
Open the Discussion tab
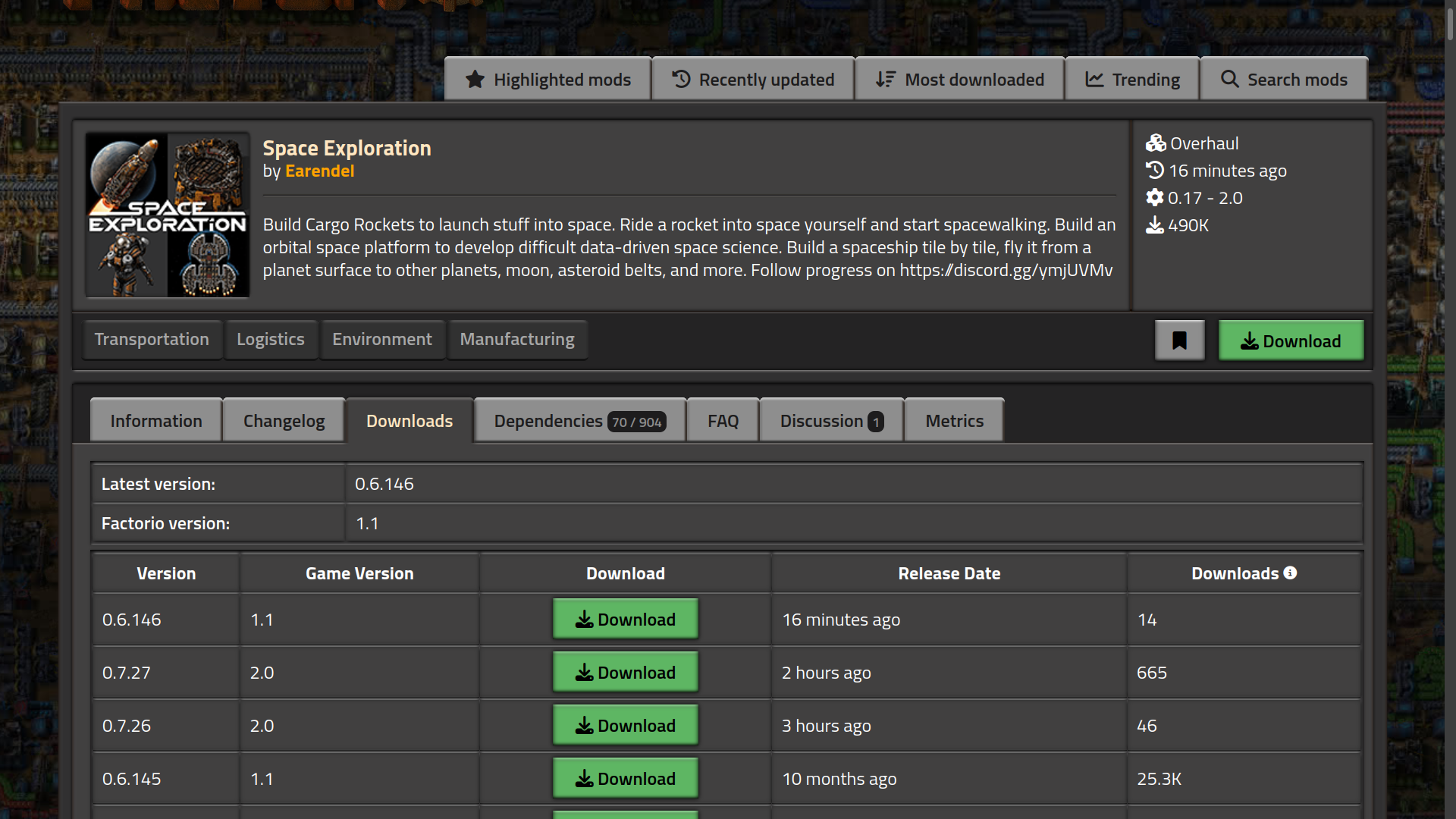(x=832, y=420)
